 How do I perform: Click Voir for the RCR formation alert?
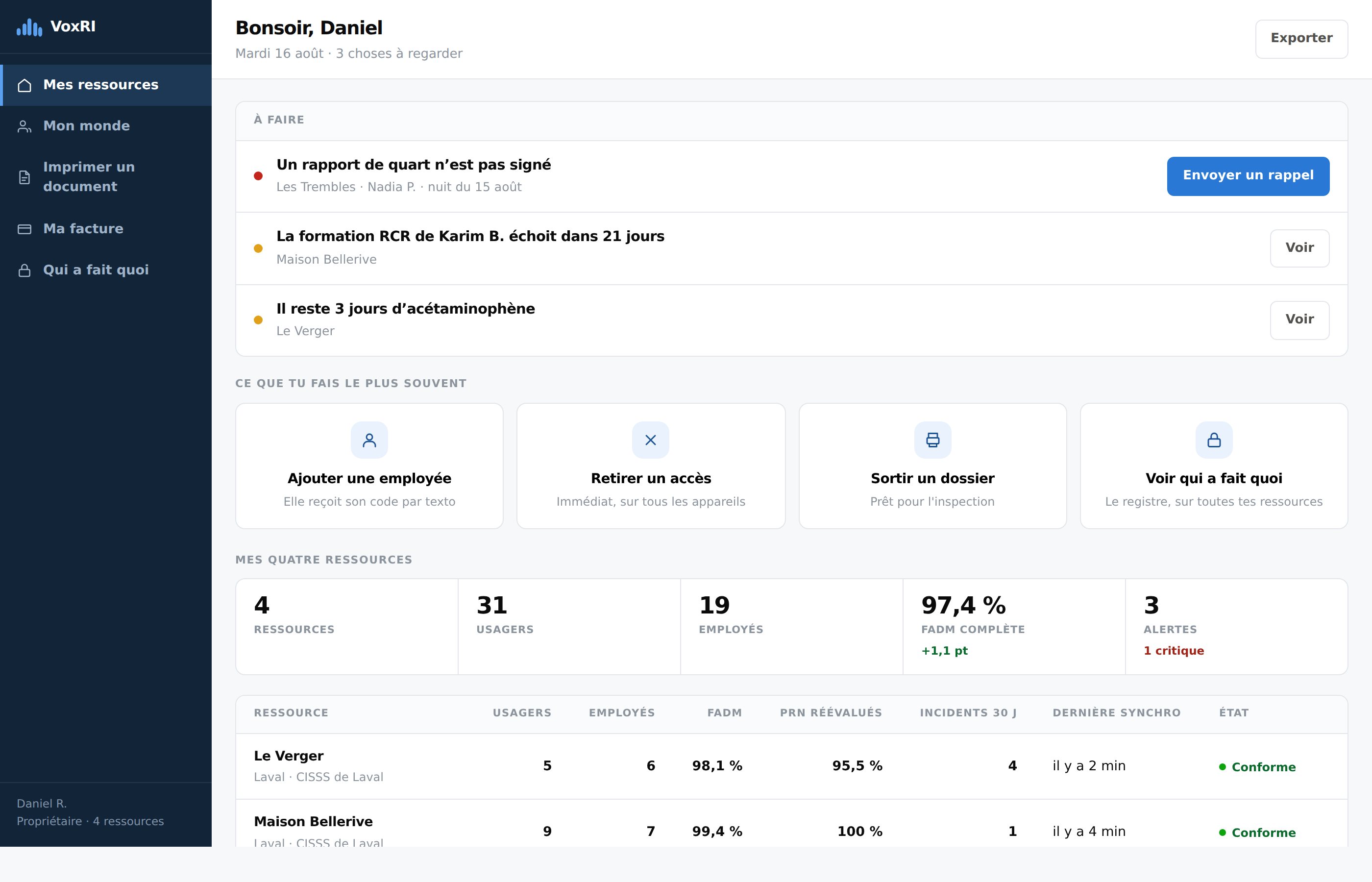(1300, 248)
